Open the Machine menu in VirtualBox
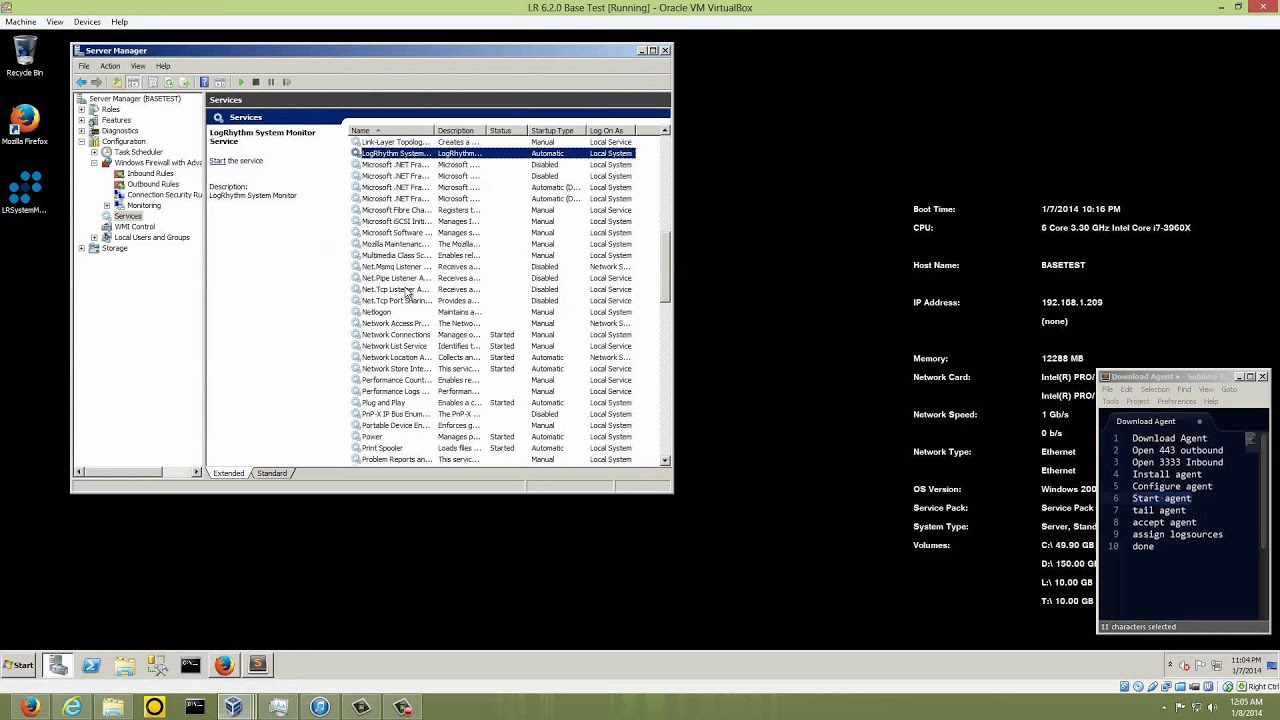This screenshot has width=1280, height=720. click(21, 22)
